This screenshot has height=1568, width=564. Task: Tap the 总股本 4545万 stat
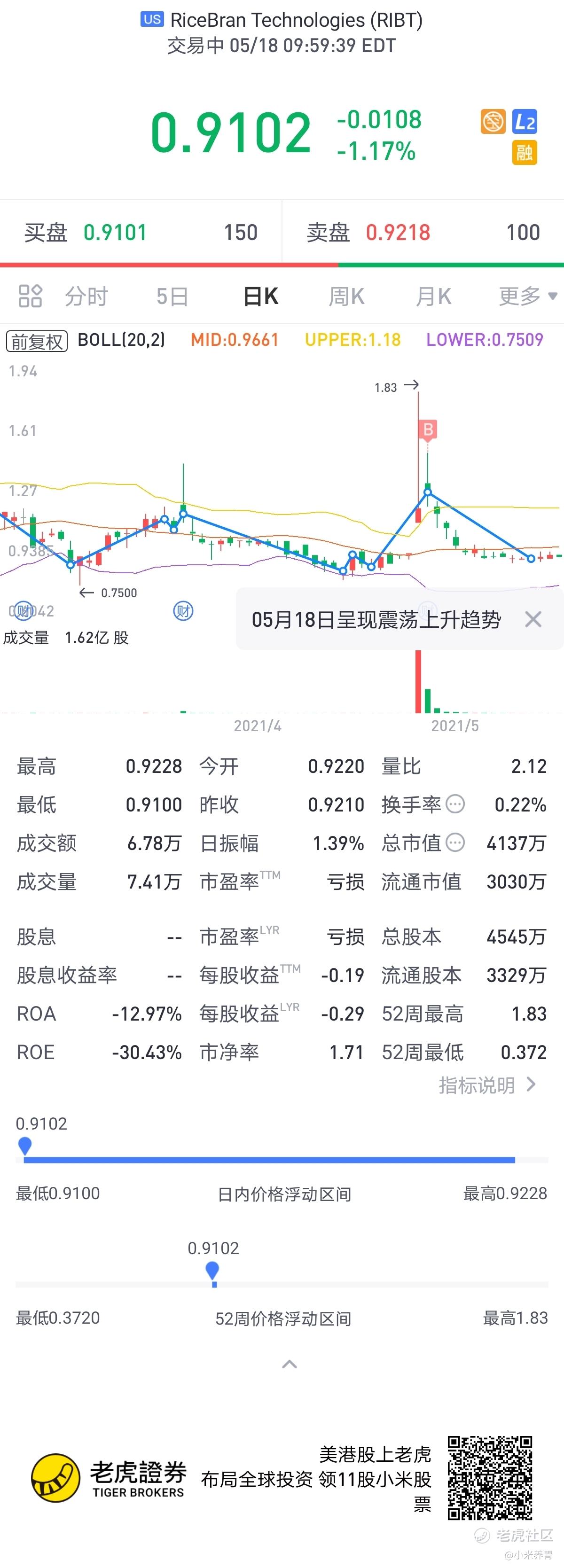point(464,936)
